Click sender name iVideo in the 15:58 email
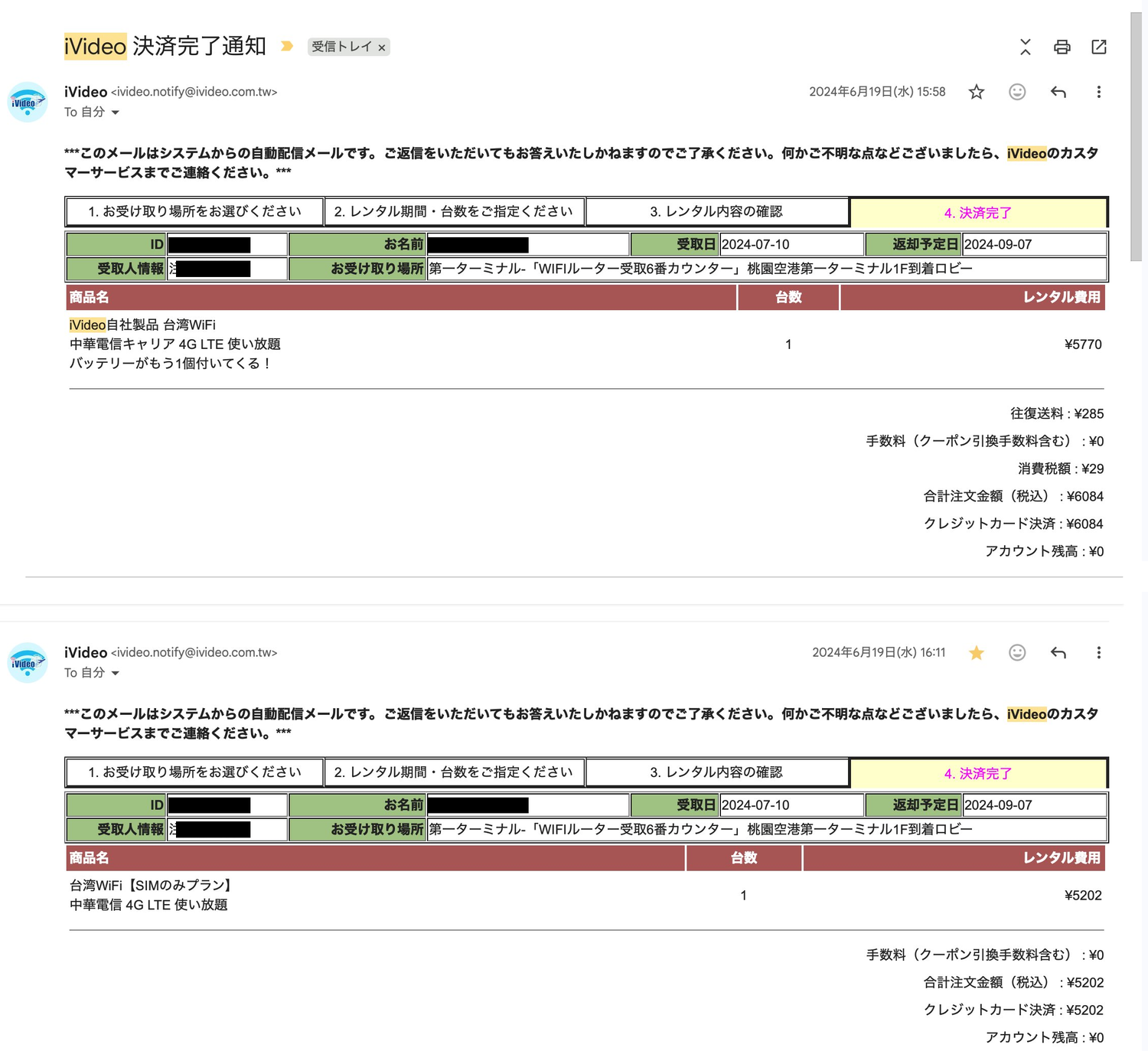The image size is (1148, 1051). point(86,92)
